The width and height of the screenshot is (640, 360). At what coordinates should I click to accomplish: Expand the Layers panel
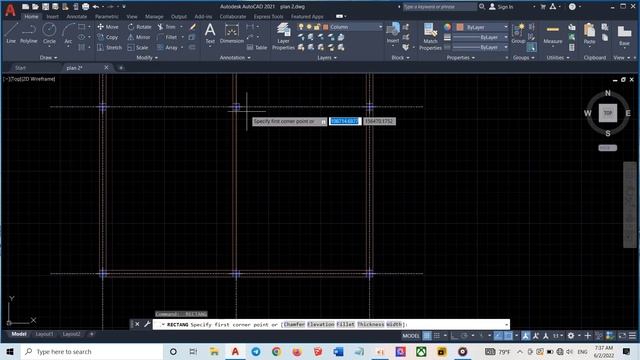(327, 58)
